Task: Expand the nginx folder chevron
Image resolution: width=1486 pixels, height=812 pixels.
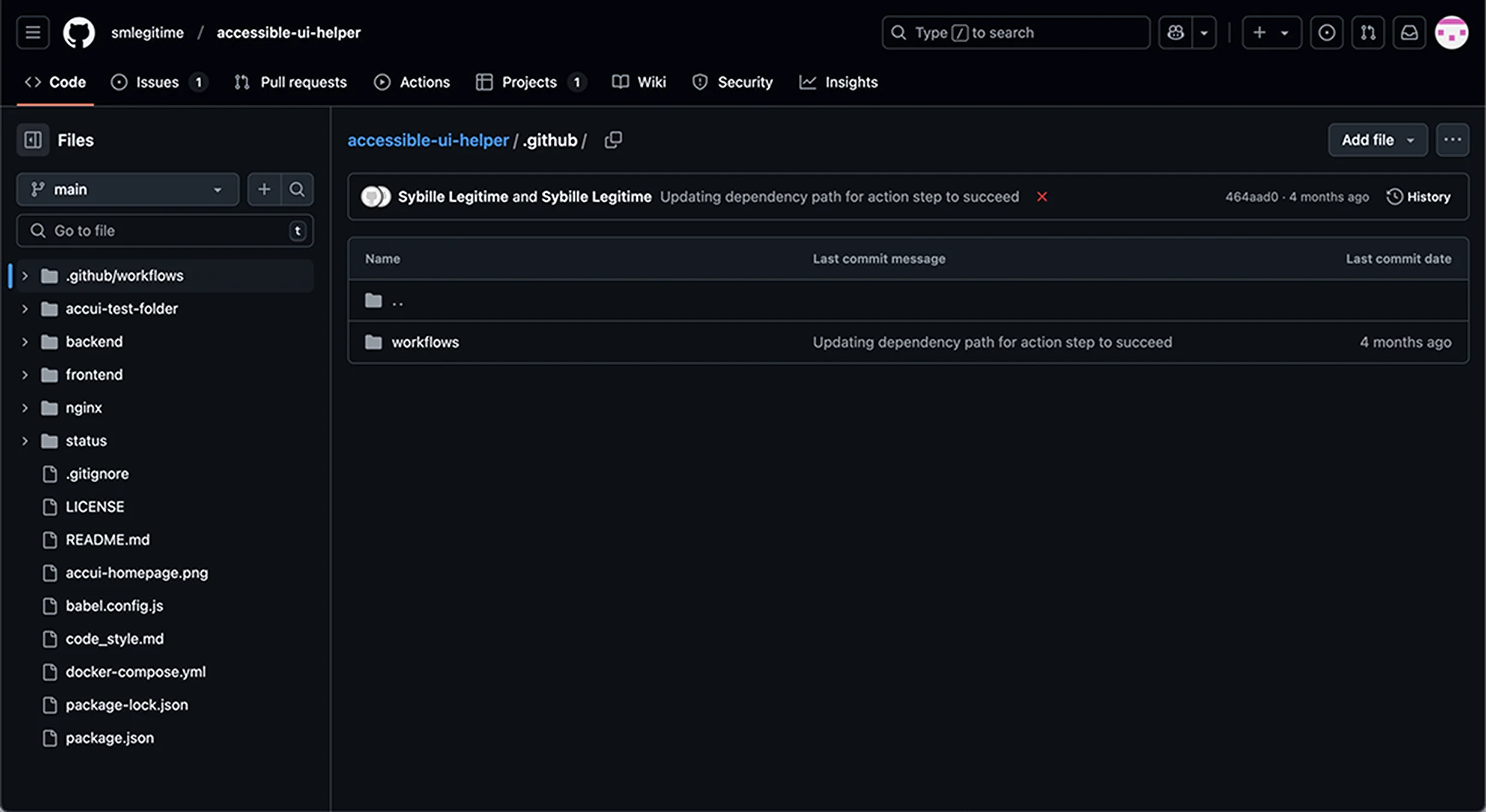Action: point(25,408)
